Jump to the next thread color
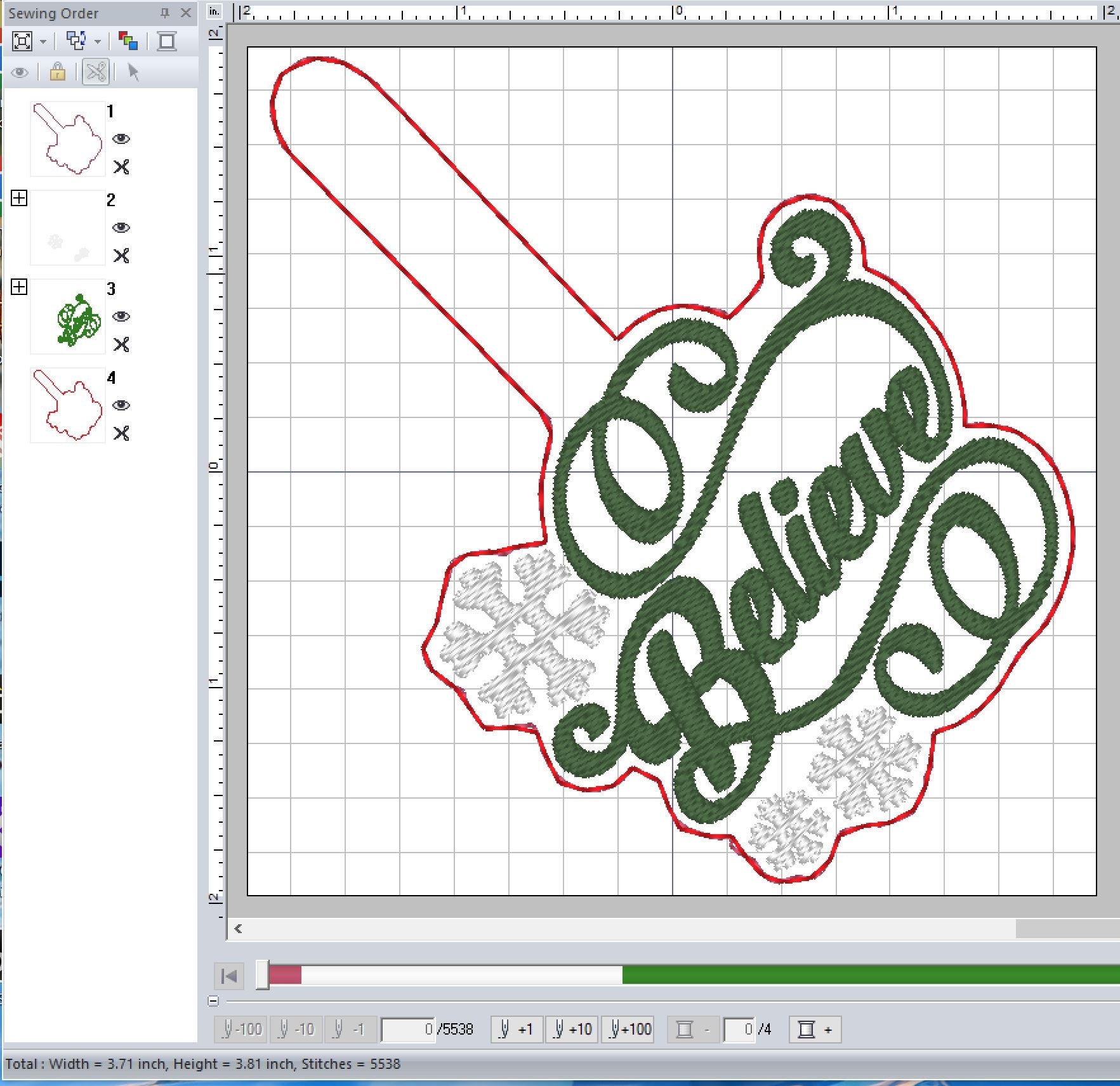 (815, 1029)
